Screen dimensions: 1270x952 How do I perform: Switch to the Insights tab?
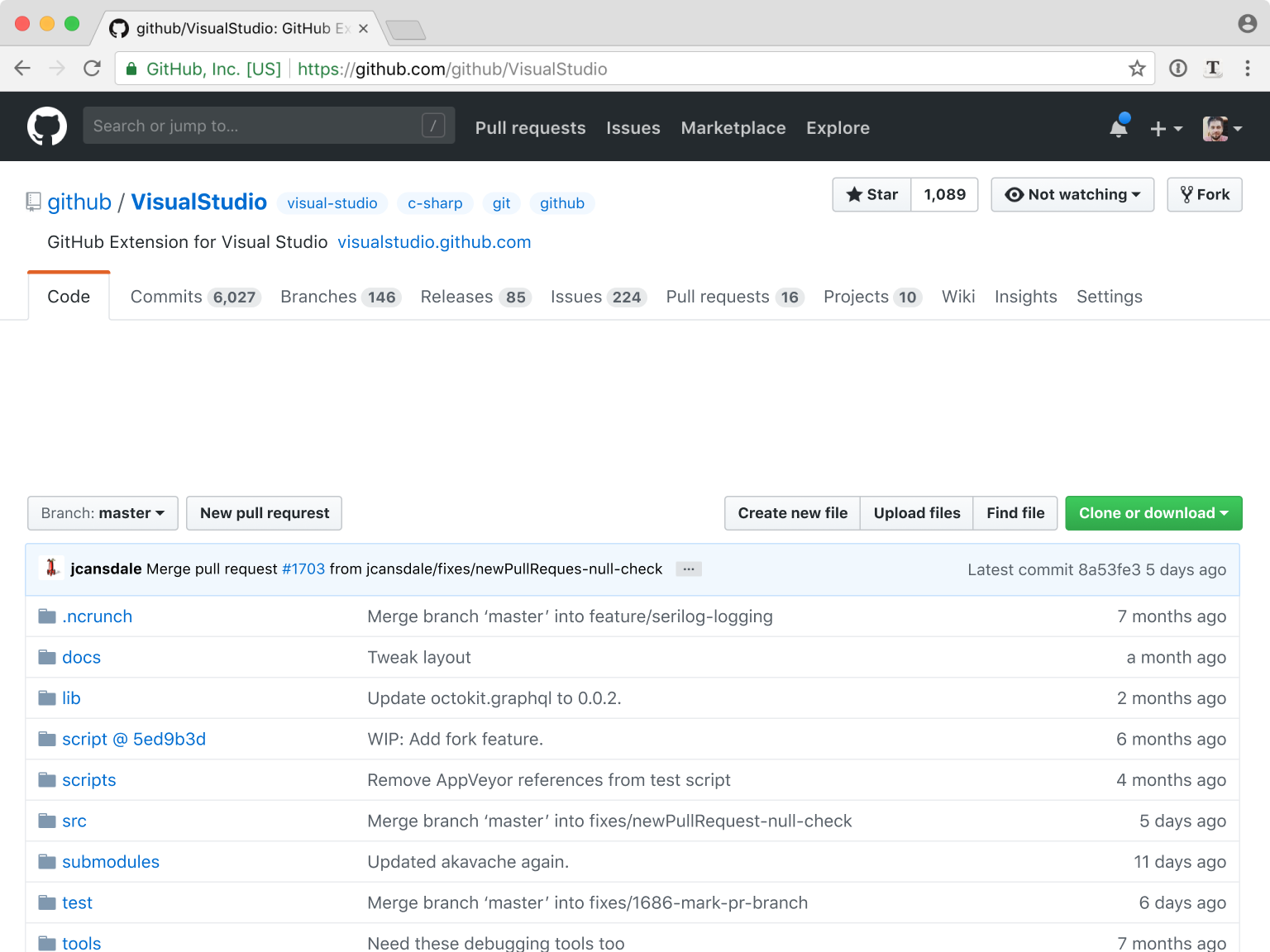1025,297
